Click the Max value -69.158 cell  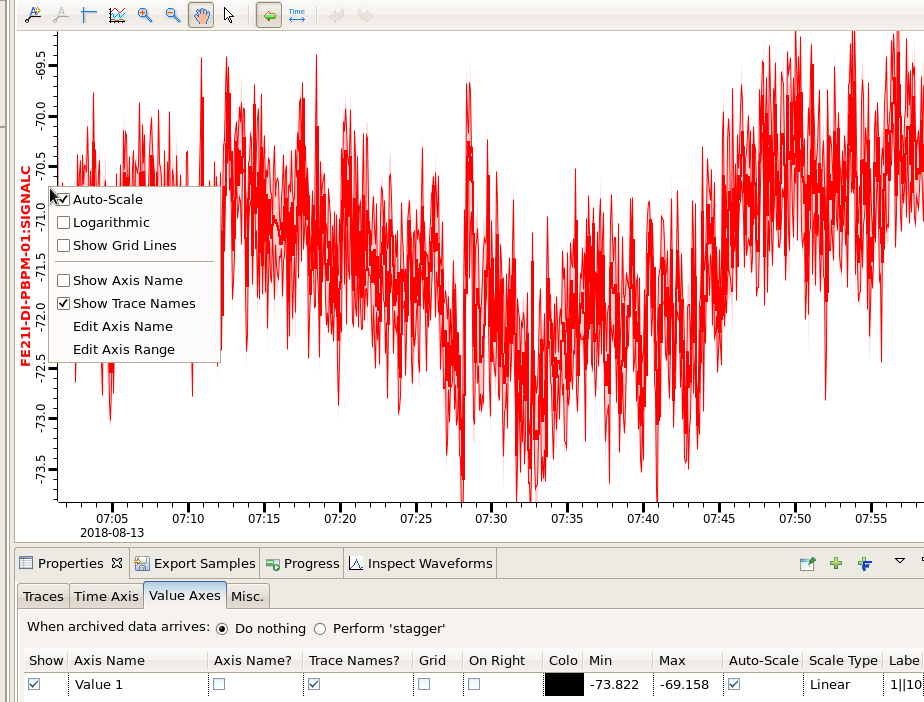pyautogui.click(x=688, y=684)
